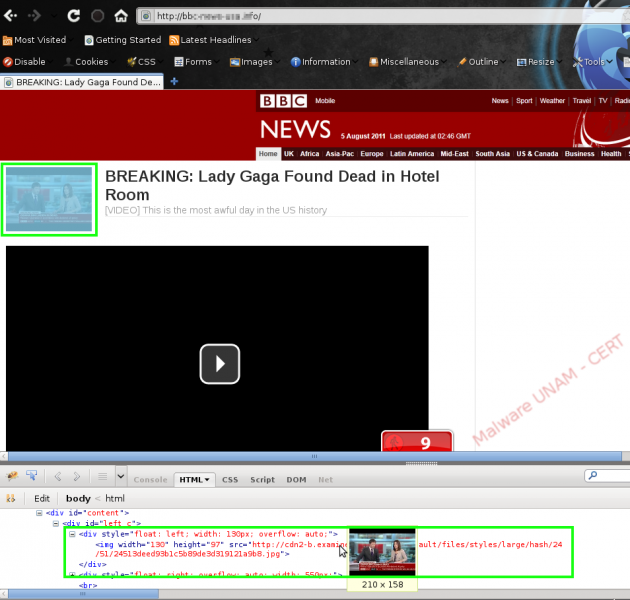This screenshot has width=630, height=600.
Task: Click the Firebug forward arrow
Action: click(x=76, y=477)
